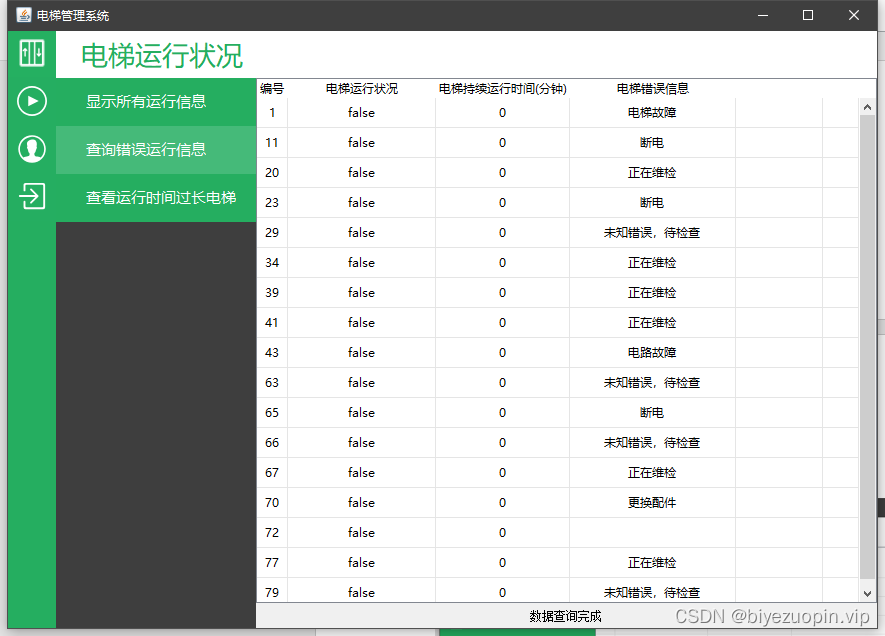Screen dimensions: 885x636
Task: Click the user profile icon in the sidebar
Action: 30,149
